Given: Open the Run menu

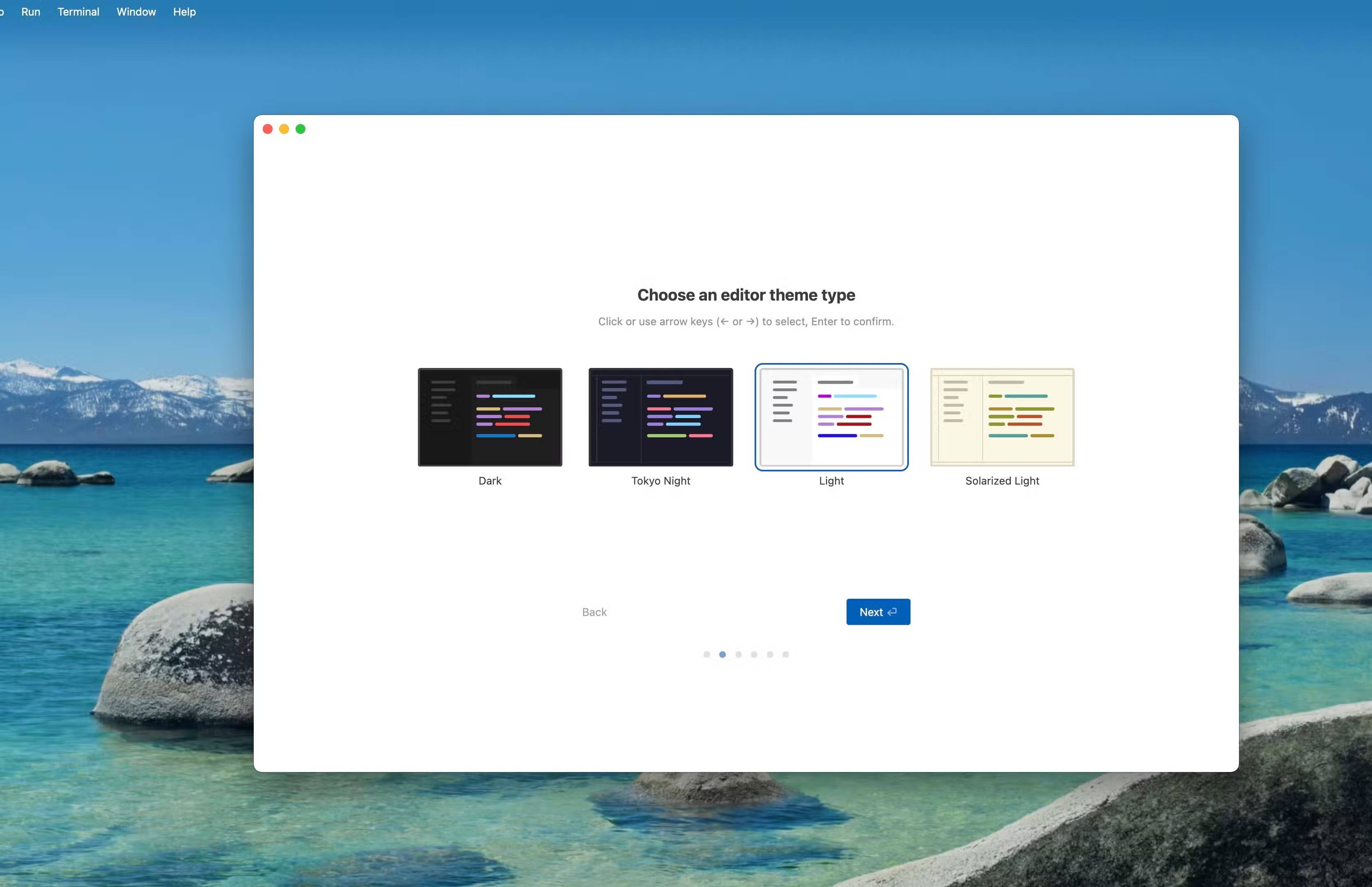Looking at the screenshot, I should coord(30,11).
